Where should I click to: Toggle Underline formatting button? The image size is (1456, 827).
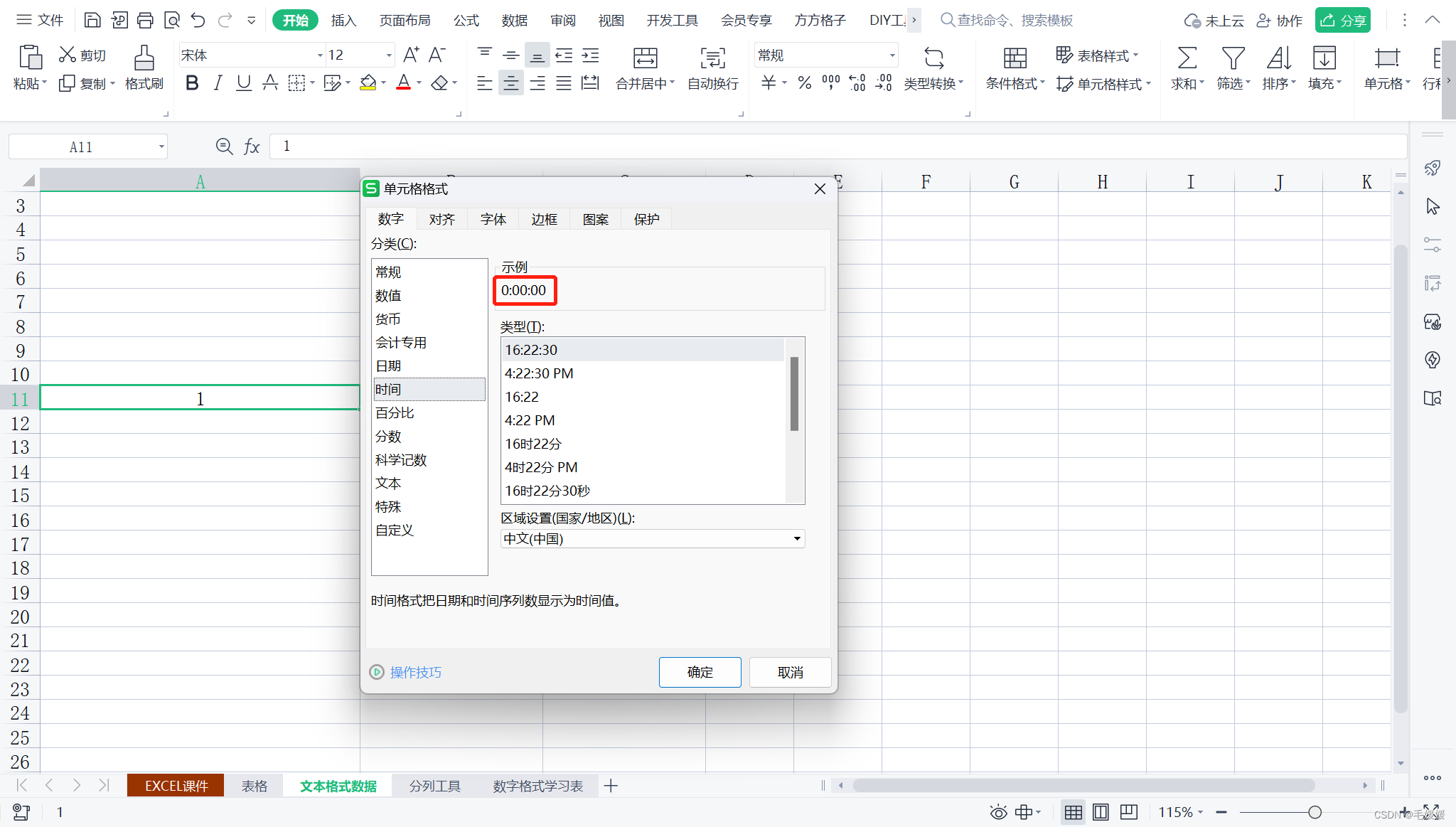click(x=244, y=83)
